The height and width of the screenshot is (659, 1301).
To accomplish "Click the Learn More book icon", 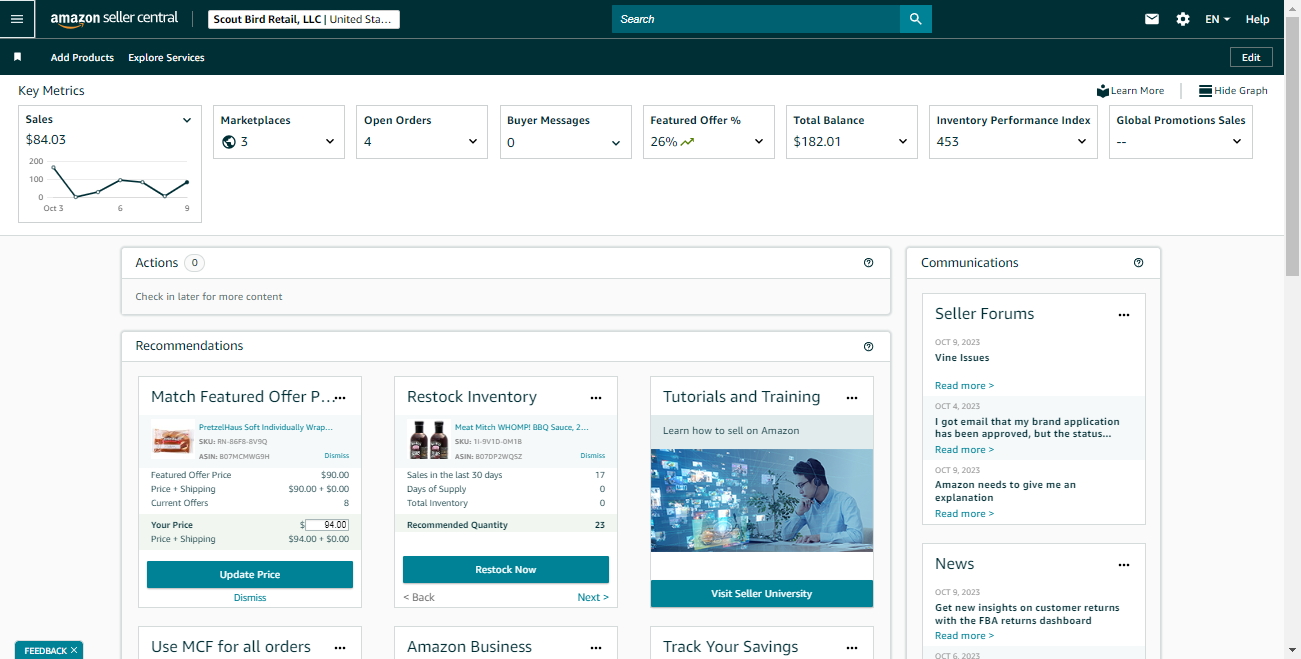I will click(1103, 90).
